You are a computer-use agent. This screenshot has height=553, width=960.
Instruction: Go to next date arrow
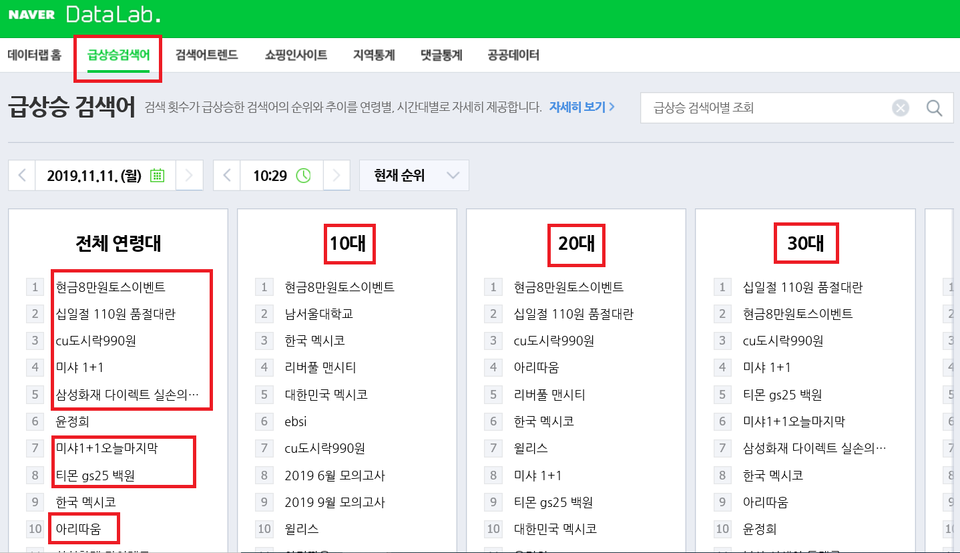[x=189, y=176]
